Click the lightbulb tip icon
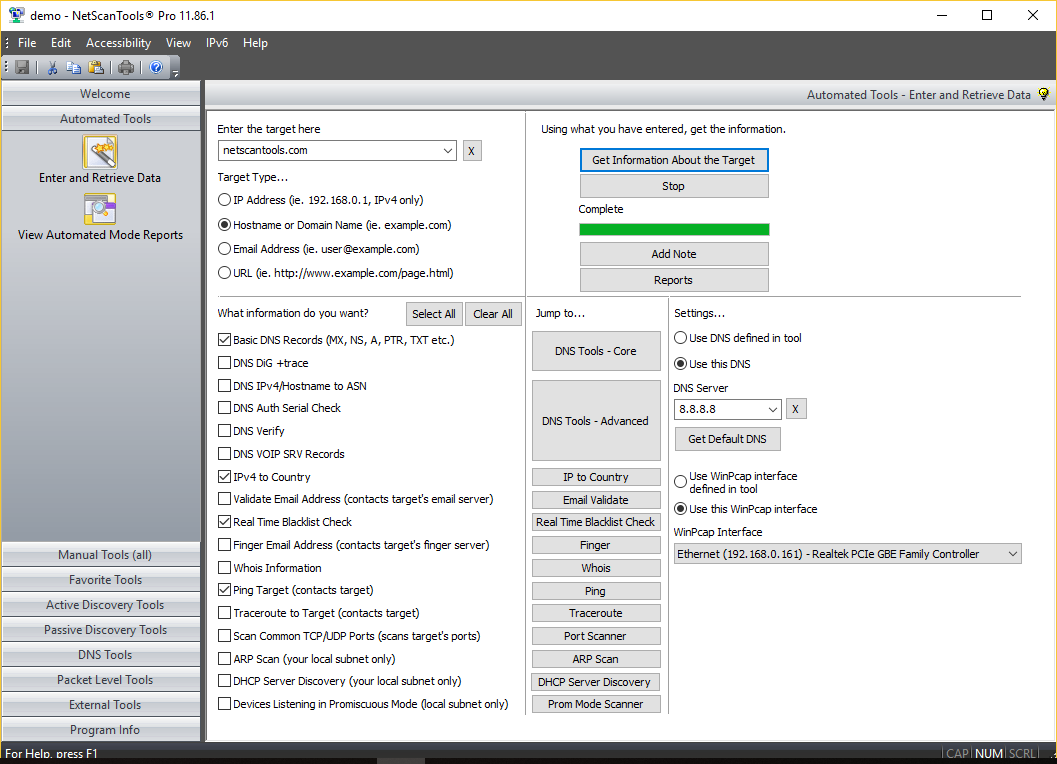This screenshot has height=764, width=1057. click(1044, 94)
